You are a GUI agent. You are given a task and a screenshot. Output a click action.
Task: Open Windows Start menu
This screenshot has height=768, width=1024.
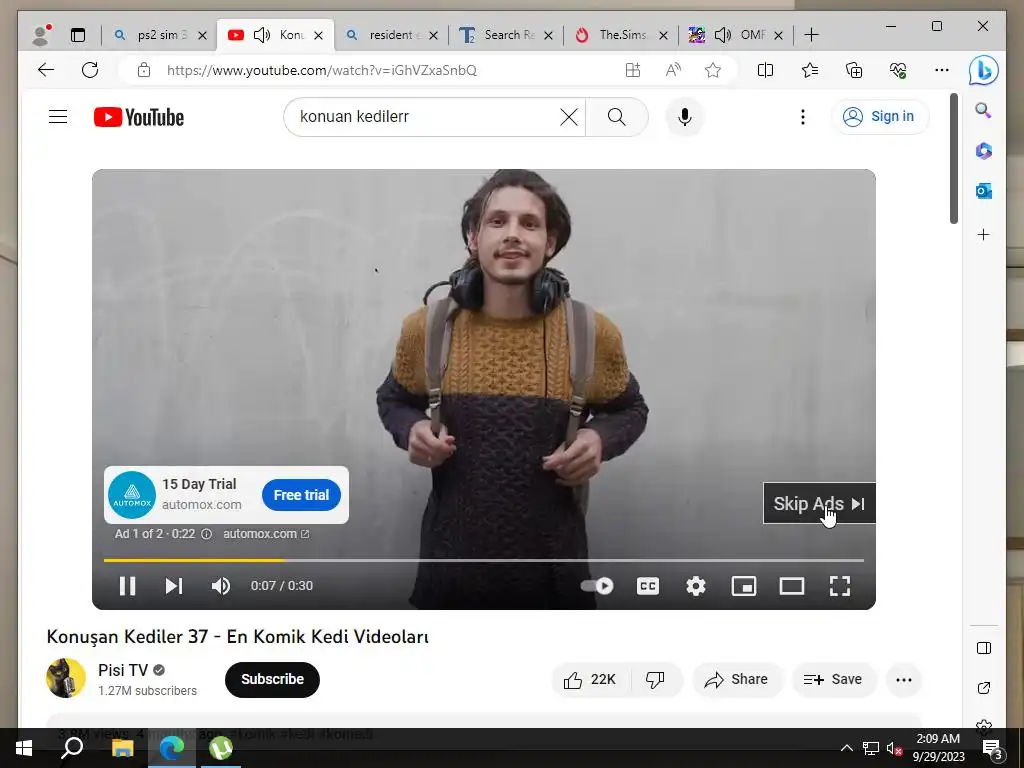click(24, 748)
